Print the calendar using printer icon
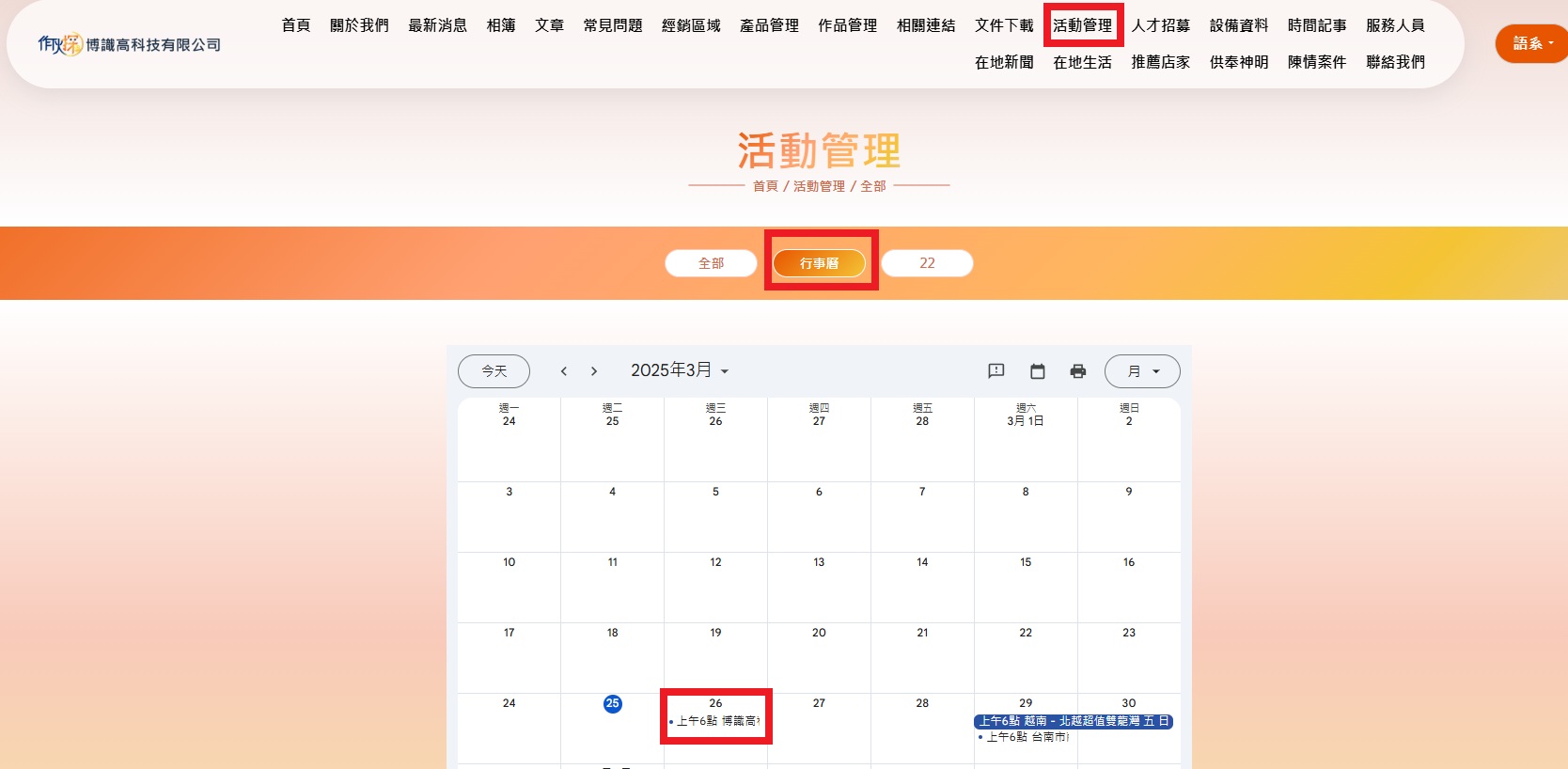The width and height of the screenshot is (1568, 769). pos(1078,371)
